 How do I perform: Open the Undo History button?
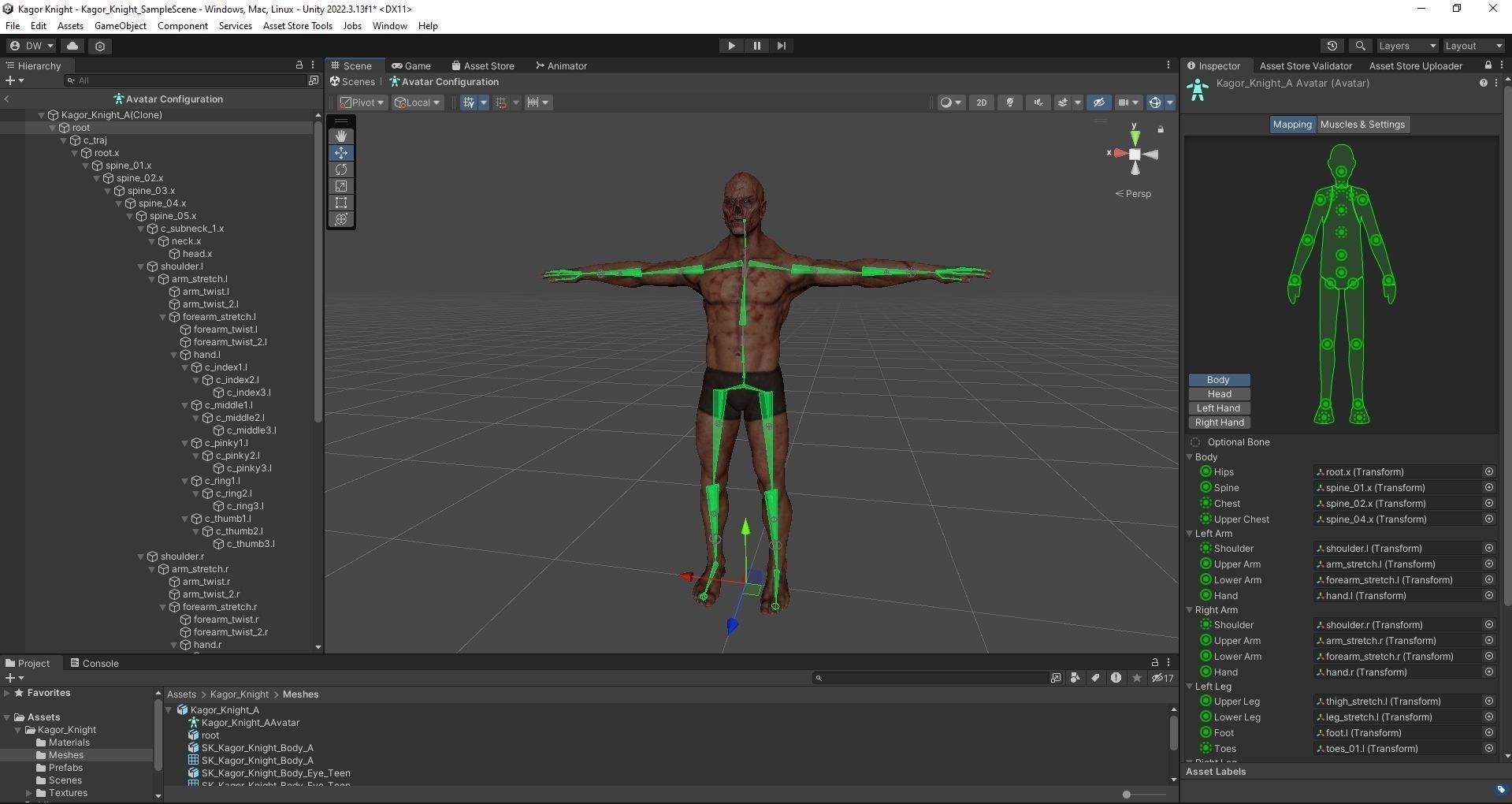point(1332,46)
